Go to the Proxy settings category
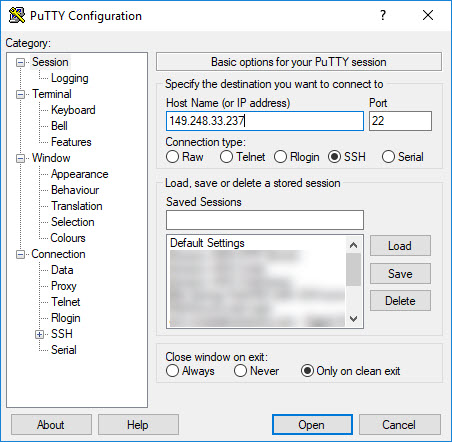The height and width of the screenshot is (442, 452). tap(64, 286)
